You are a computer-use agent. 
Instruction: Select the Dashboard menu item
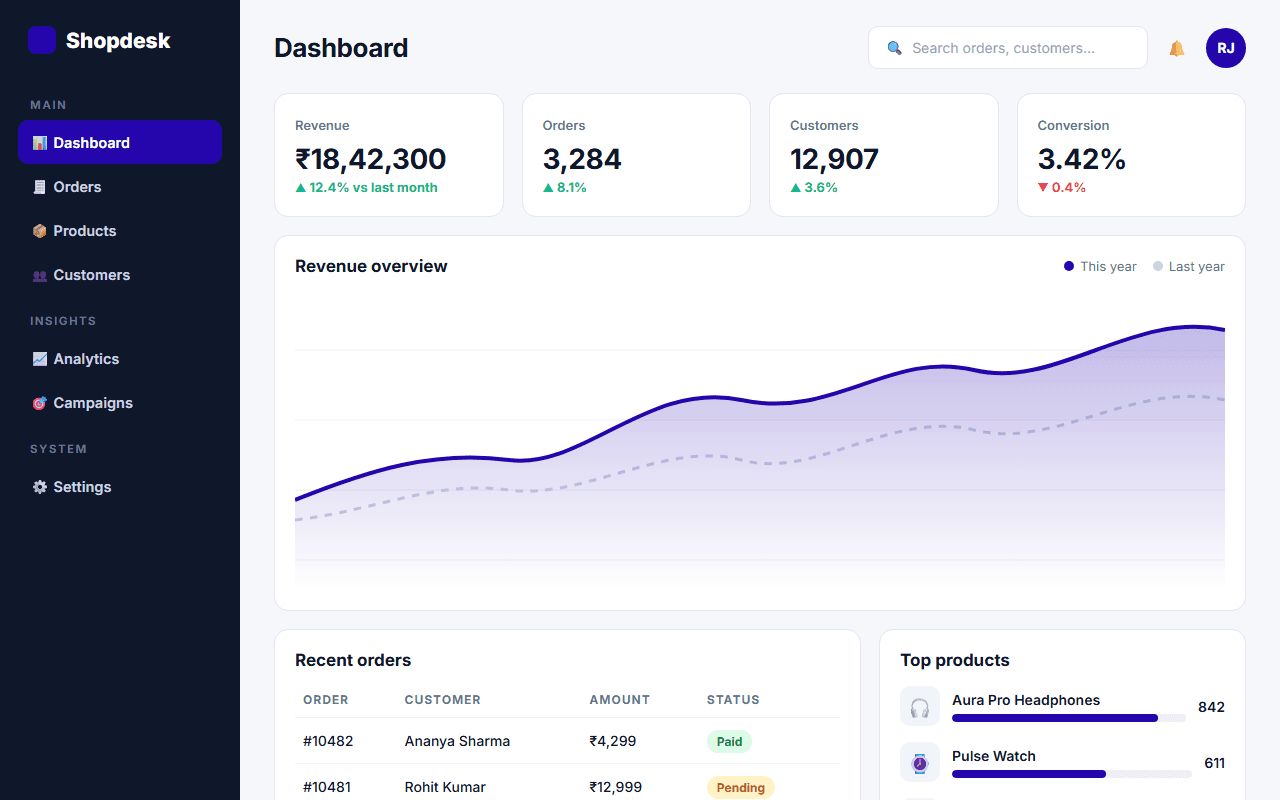(120, 142)
